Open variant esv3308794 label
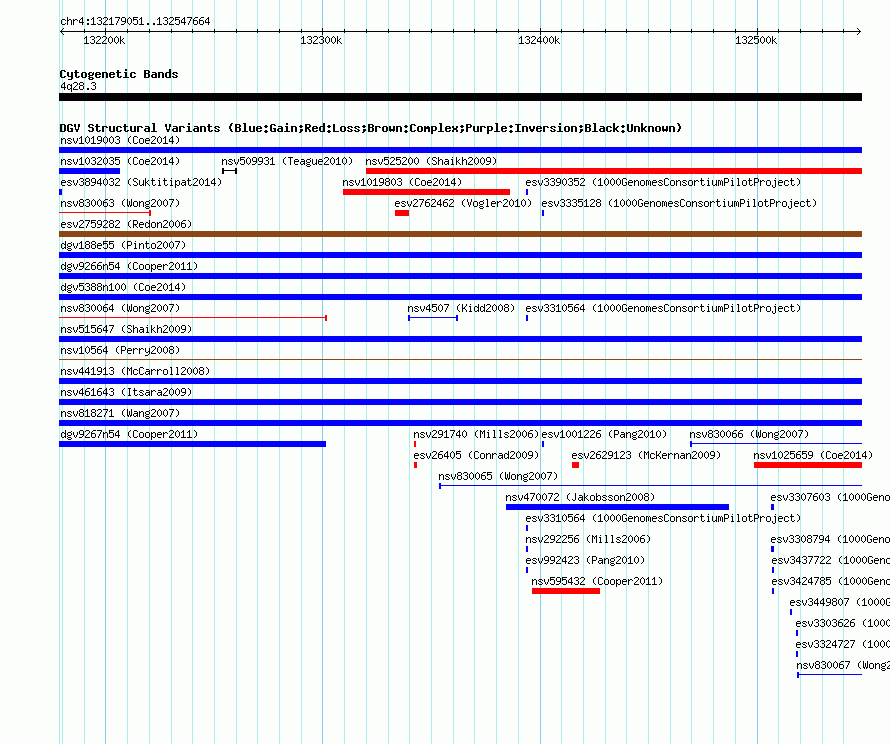Viewport: 890px width, 744px height. [x=830, y=539]
